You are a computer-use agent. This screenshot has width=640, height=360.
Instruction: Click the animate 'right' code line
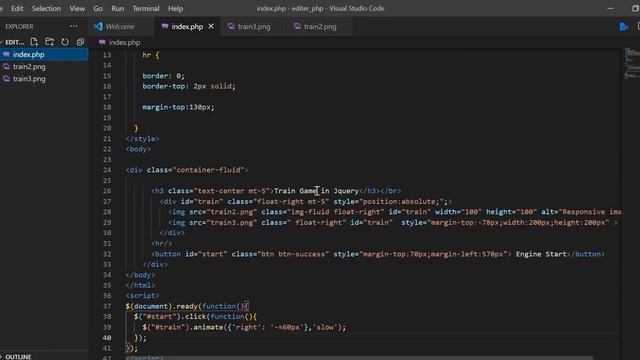pos(244,327)
